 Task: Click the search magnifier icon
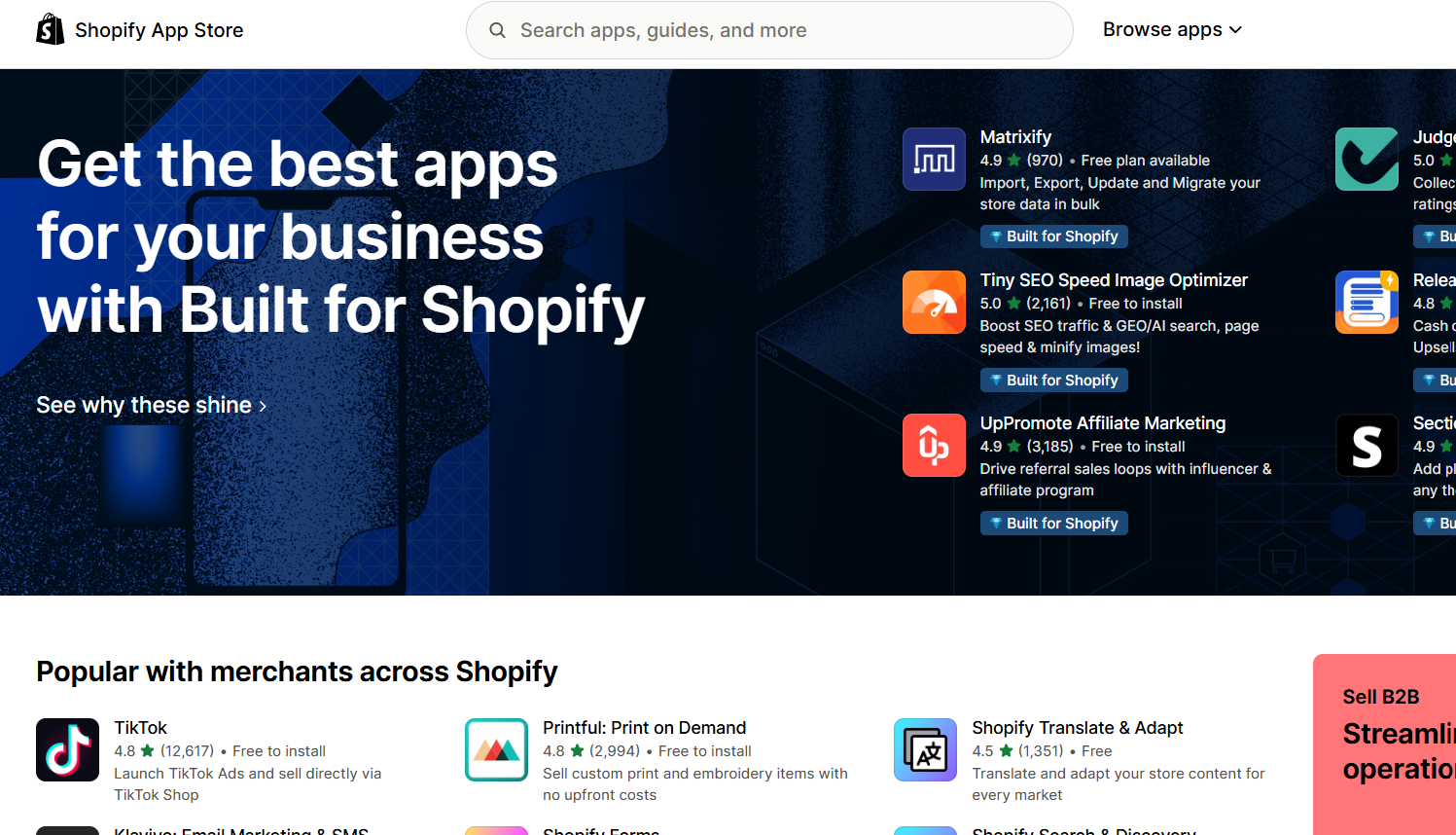pos(497,30)
